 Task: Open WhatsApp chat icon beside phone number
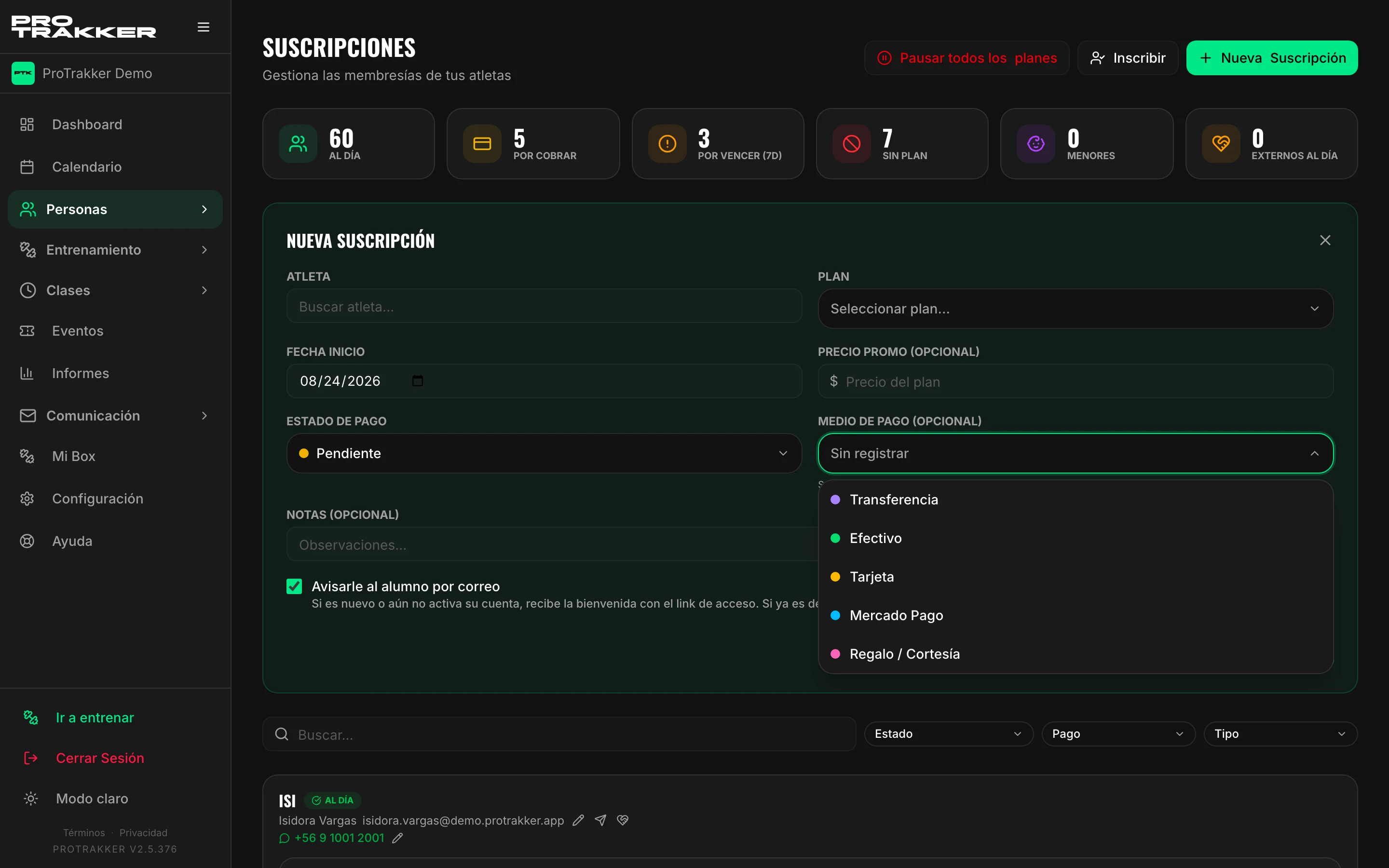pos(284,838)
